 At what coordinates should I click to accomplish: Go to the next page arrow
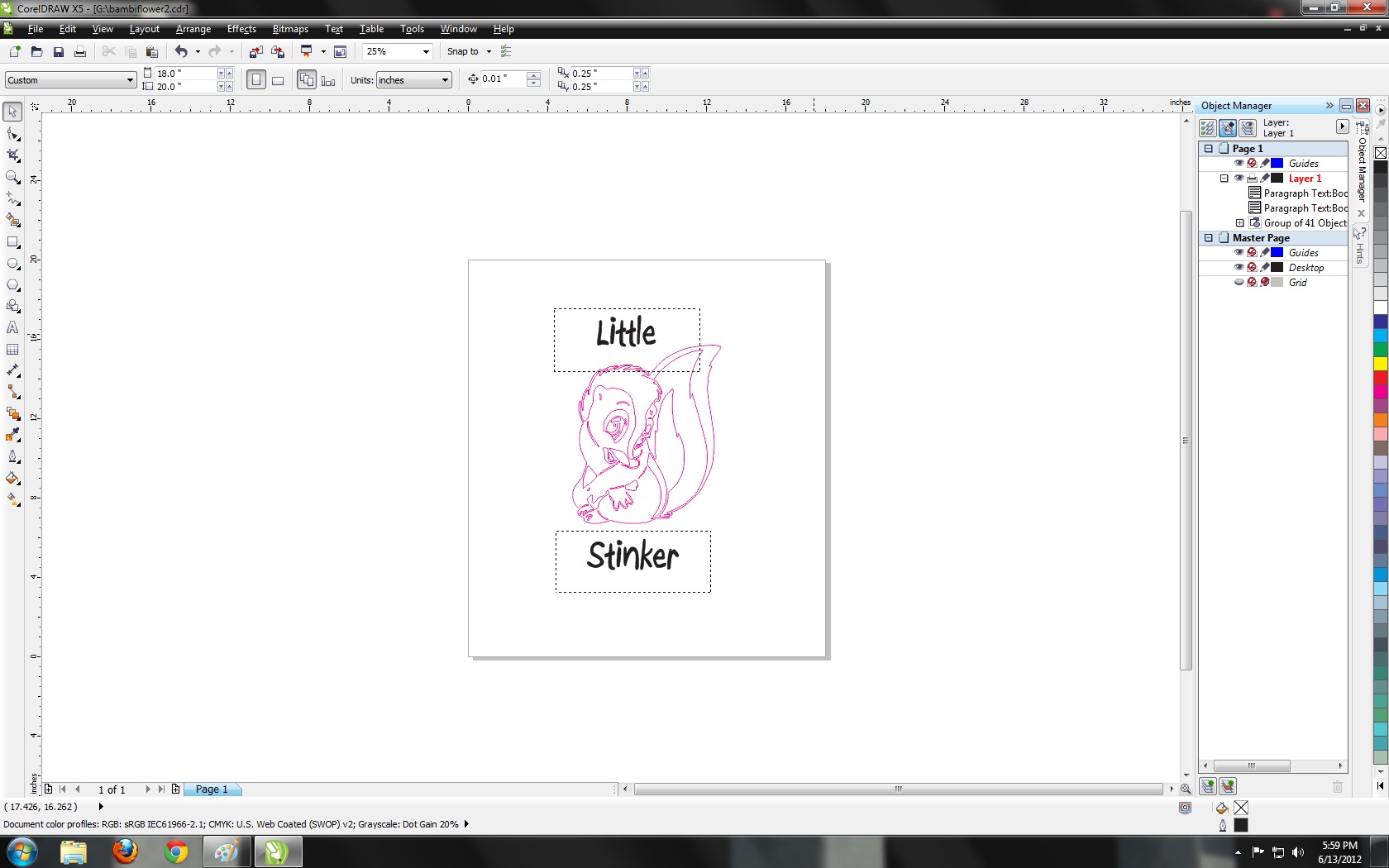(148, 789)
